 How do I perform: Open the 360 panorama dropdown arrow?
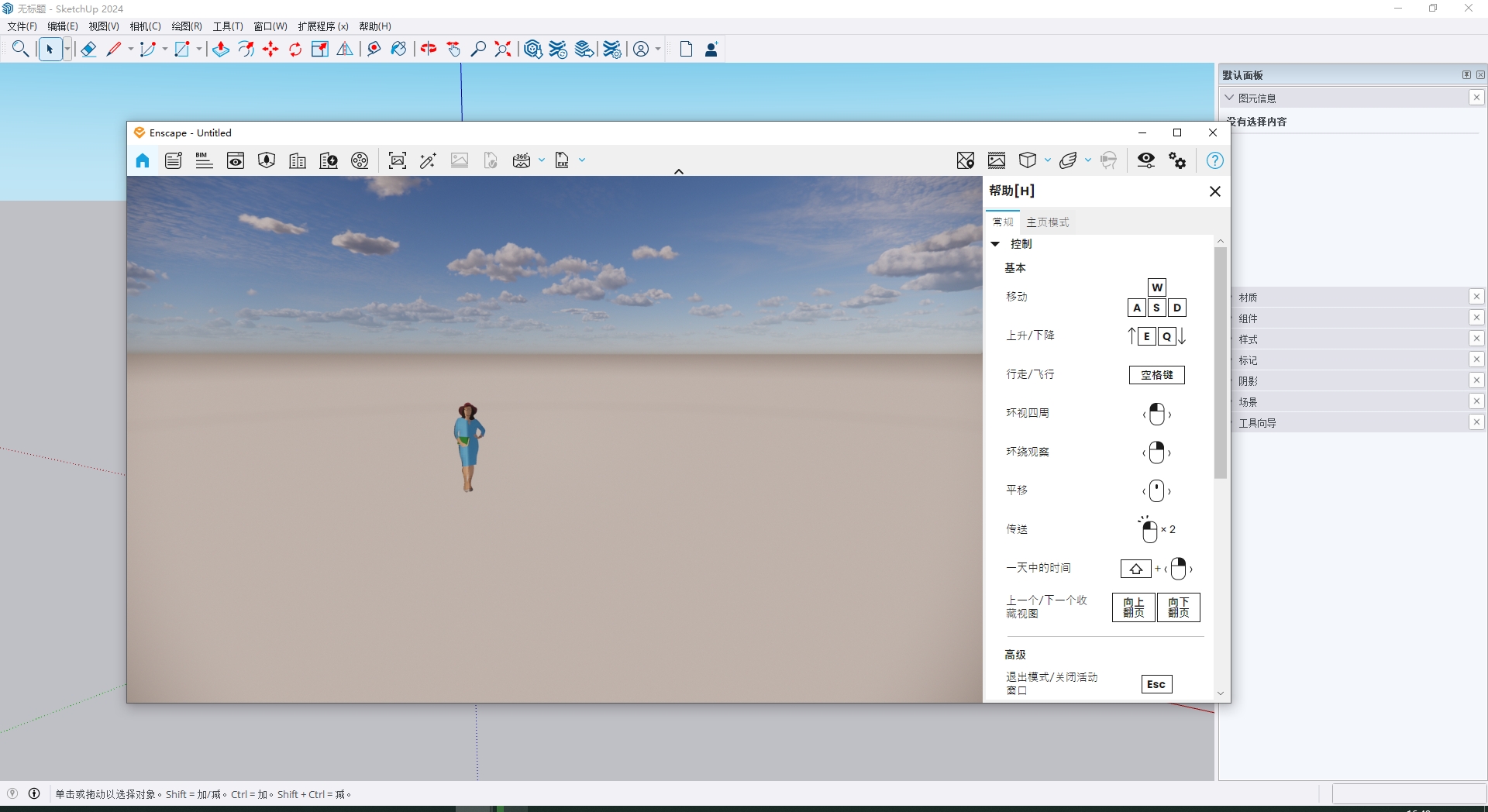tap(540, 160)
